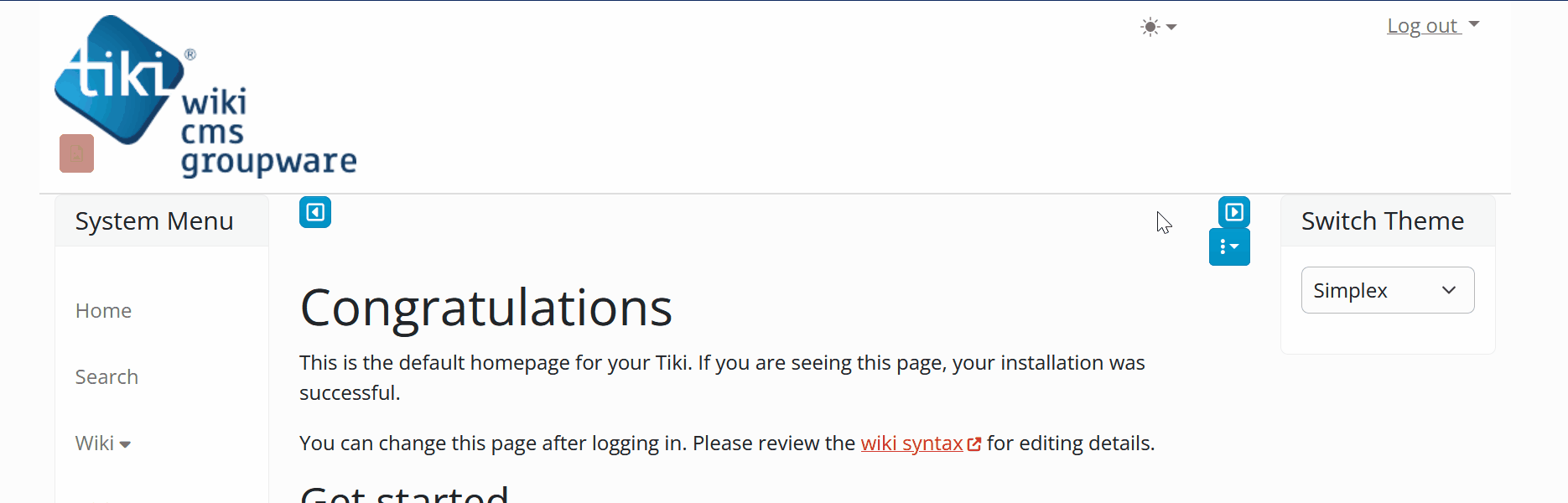Viewport: 1568px width, 503px height.
Task: Click the sun color mode icon
Action: 1150,27
